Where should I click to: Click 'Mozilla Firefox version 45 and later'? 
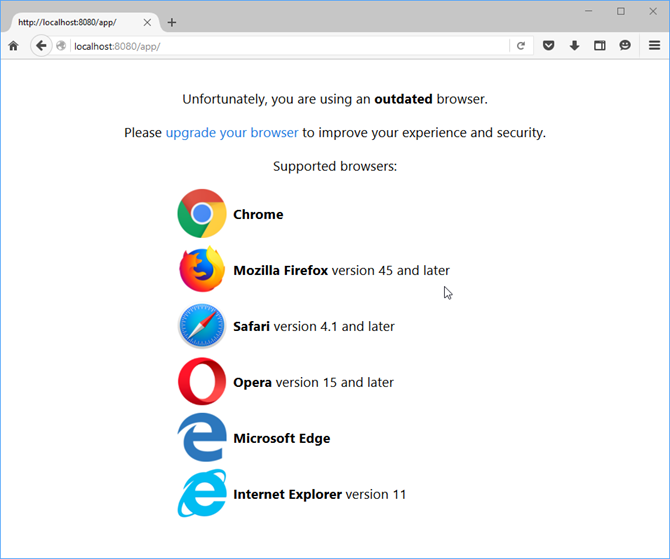coord(341,271)
